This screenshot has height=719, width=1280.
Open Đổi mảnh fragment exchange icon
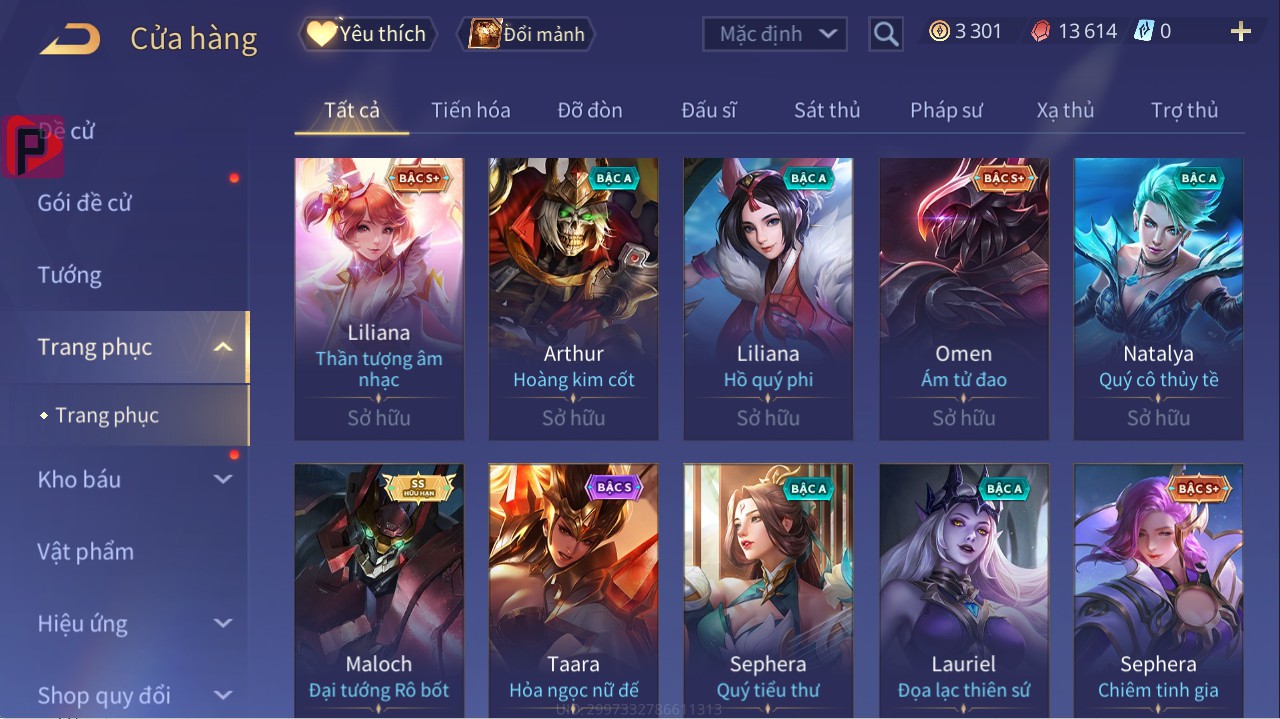[x=527, y=34]
